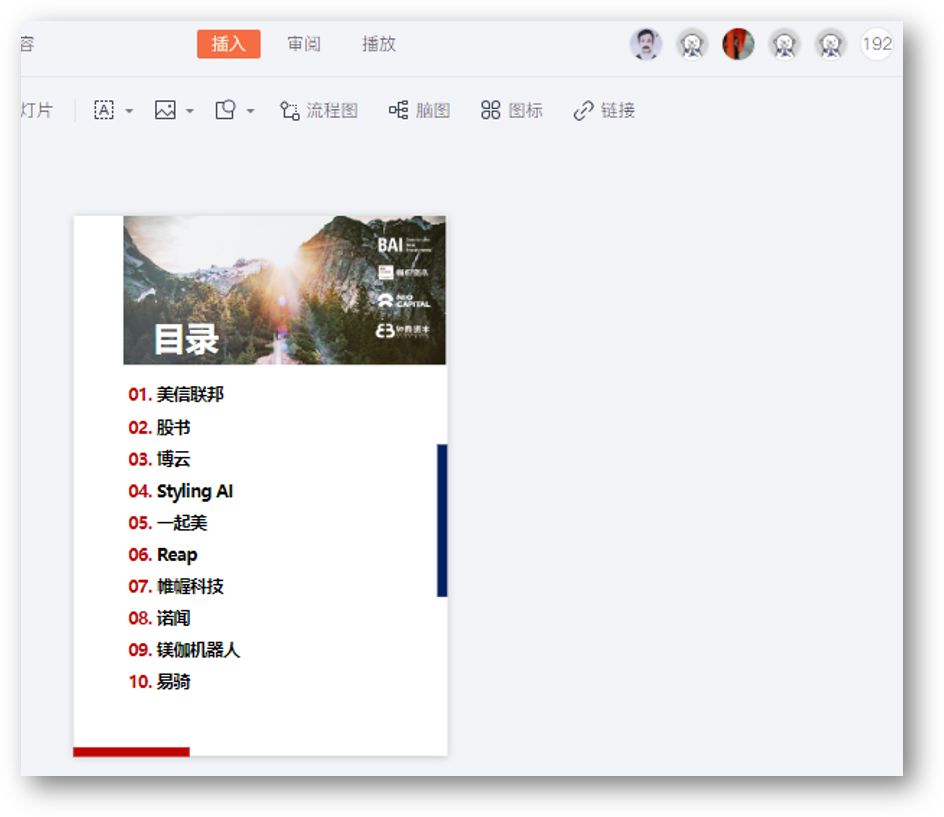Expand the image dropdown arrow
The image size is (944, 817).
click(190, 111)
